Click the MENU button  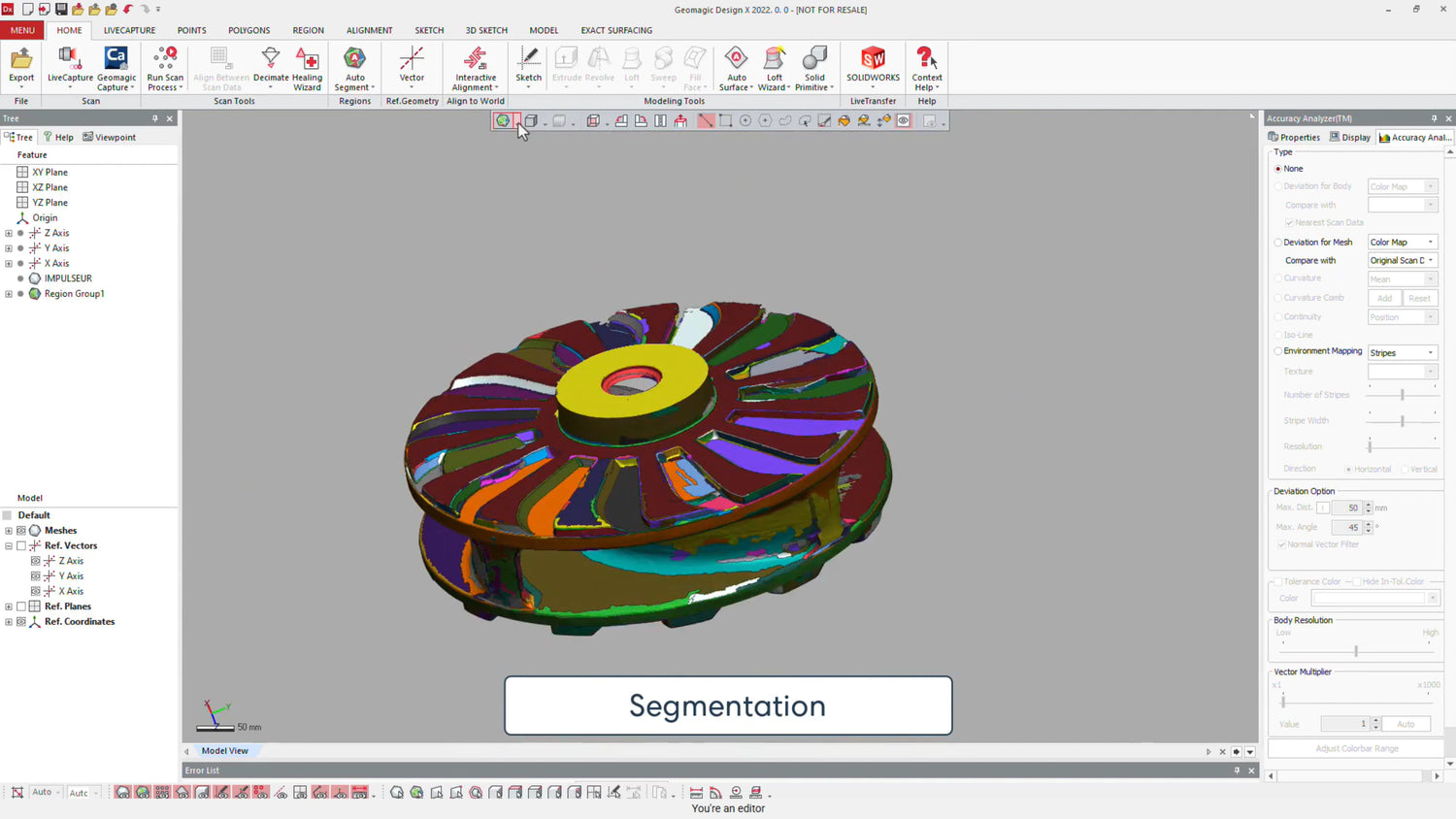pos(22,30)
